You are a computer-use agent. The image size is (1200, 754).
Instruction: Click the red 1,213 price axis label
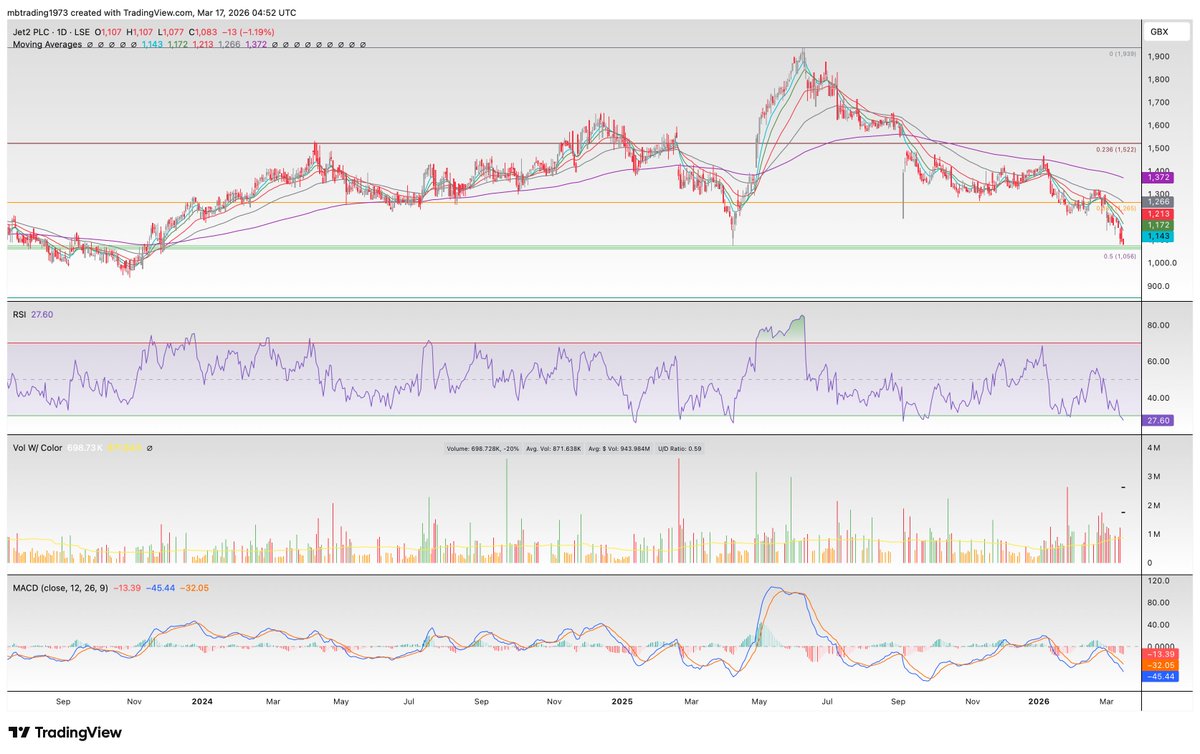1159,214
